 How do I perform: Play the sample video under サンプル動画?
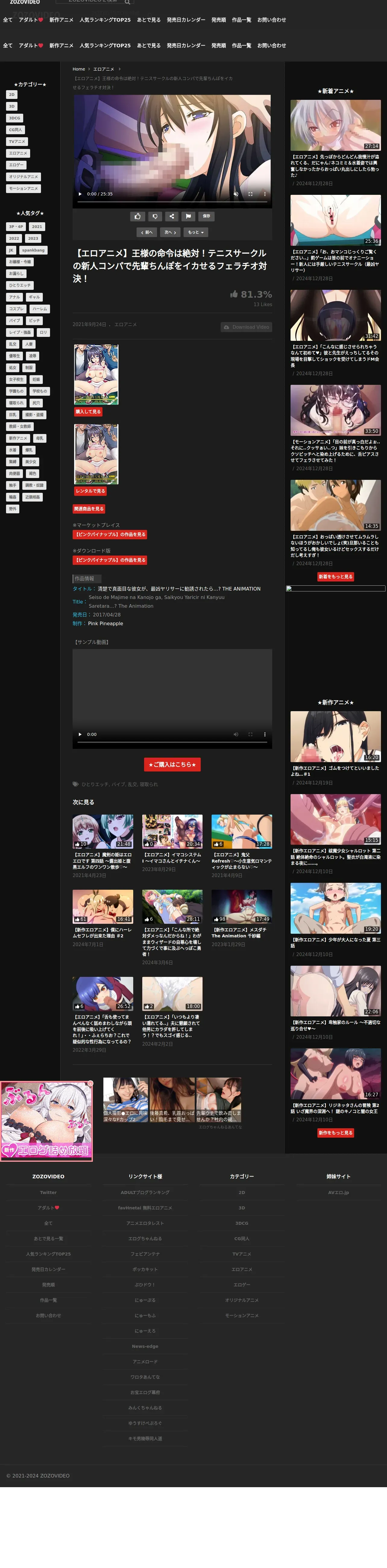[80, 734]
